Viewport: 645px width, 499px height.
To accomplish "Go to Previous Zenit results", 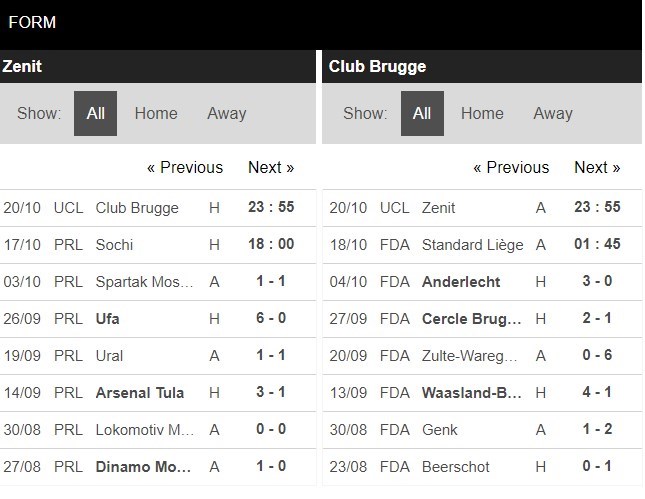I will (x=185, y=167).
